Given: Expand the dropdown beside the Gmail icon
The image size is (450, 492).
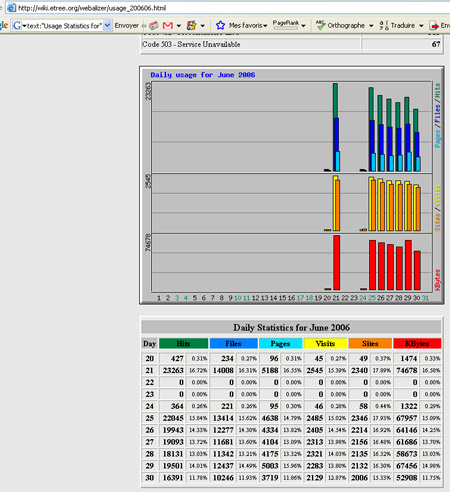Looking at the screenshot, I should click(179, 26).
